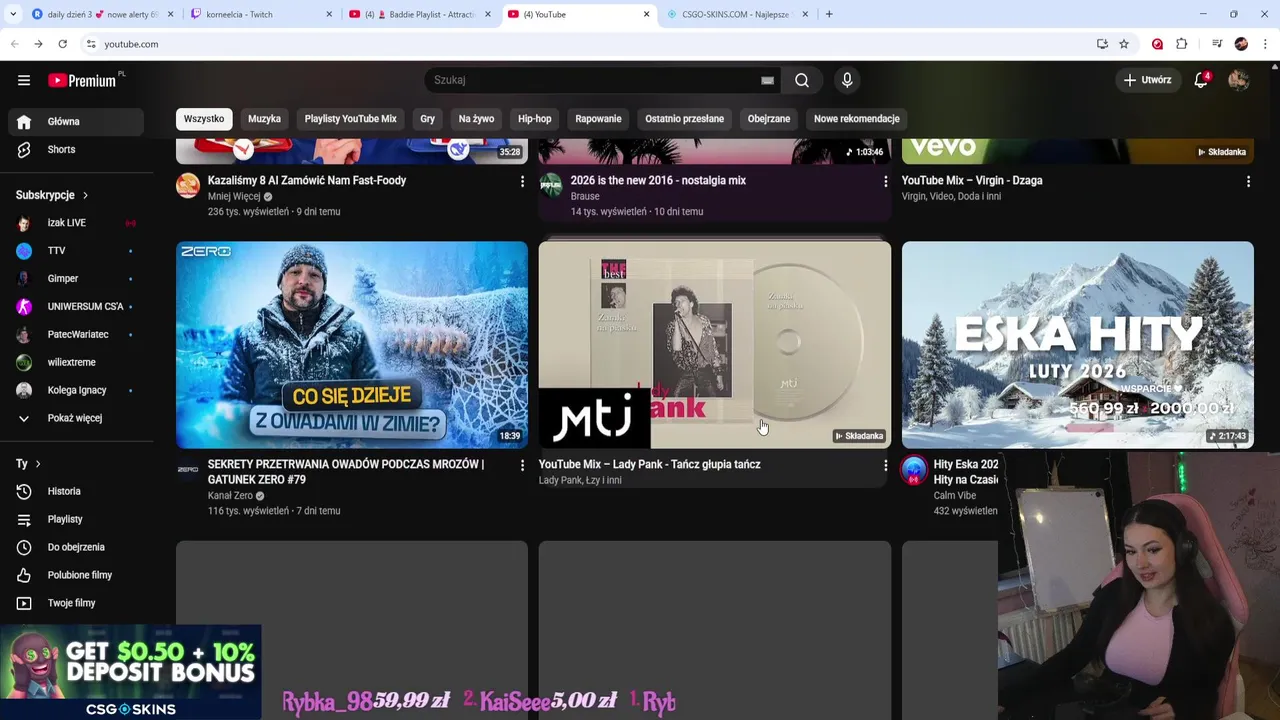The width and height of the screenshot is (1280, 720).
Task: Select the Na żywo filter chip
Action: point(476,119)
